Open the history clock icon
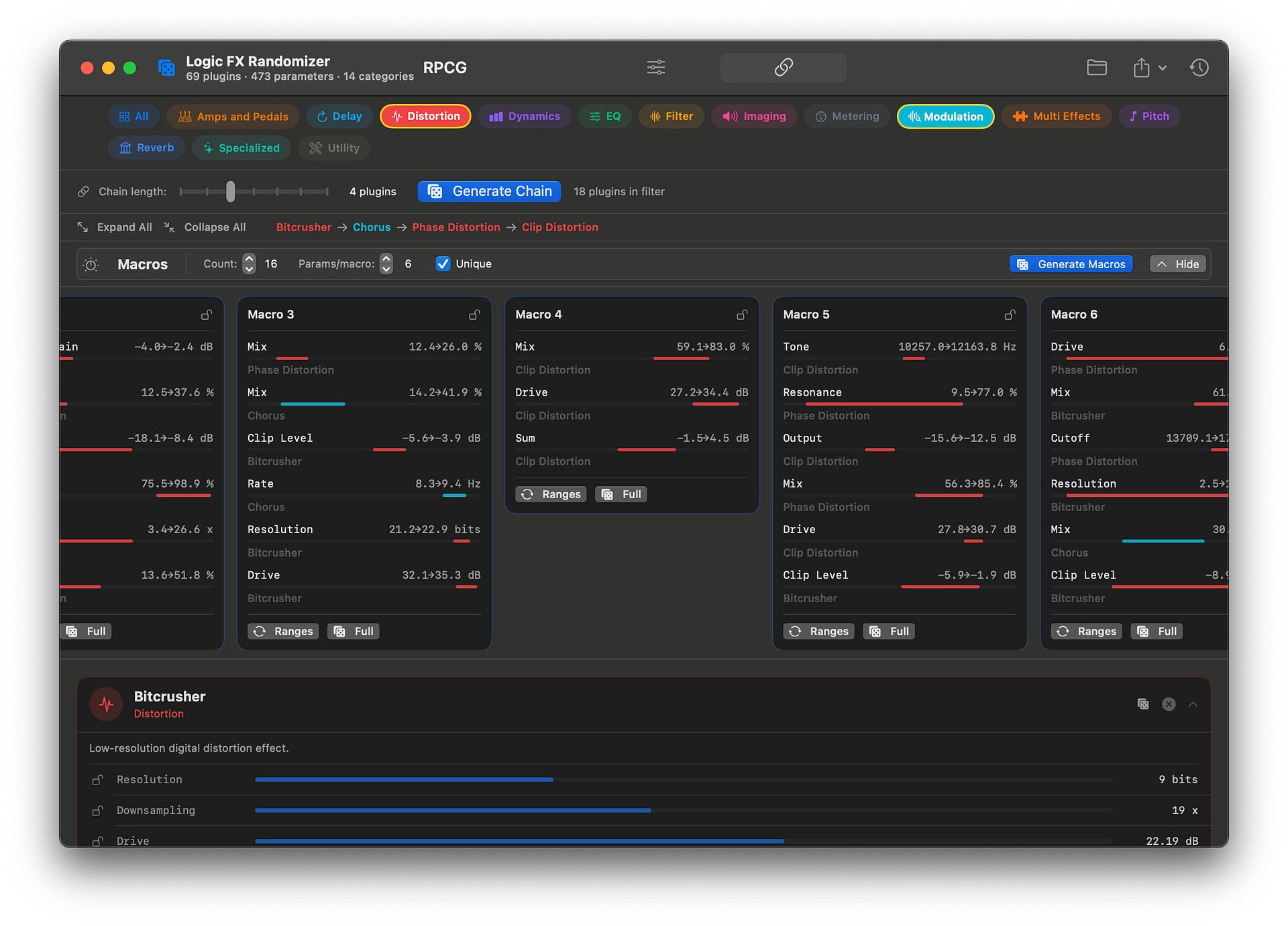Viewport: 1288px width, 926px height. tap(1199, 67)
